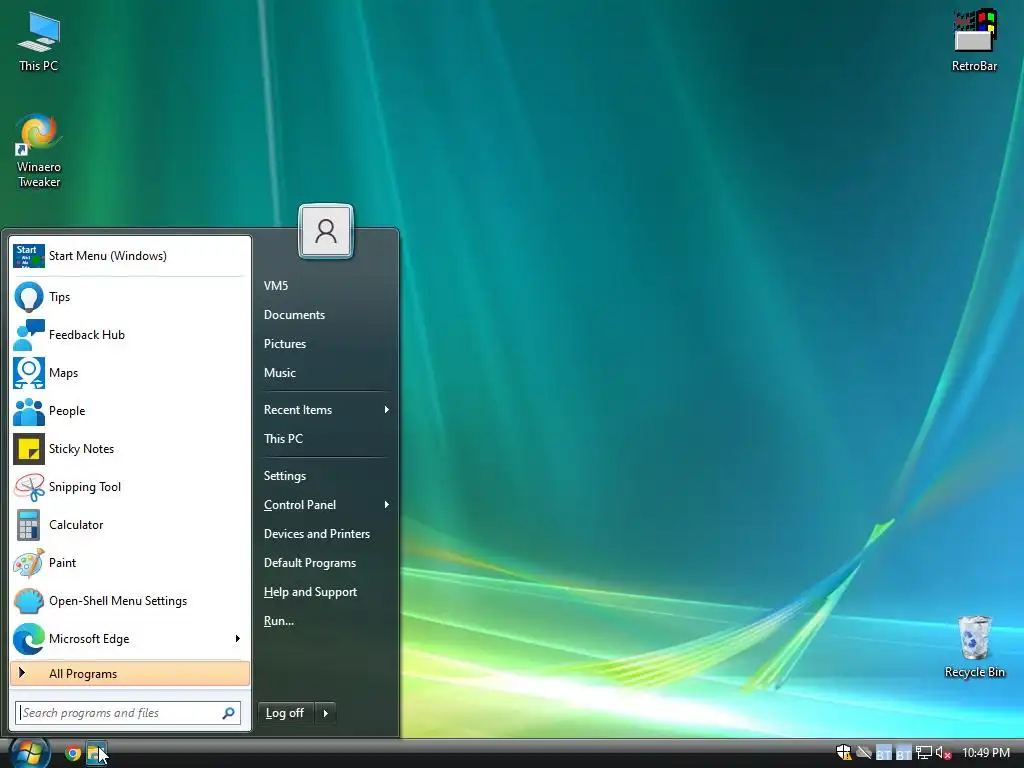Viewport: 1024px width, 768px height.
Task: Launch the Snipping Tool
Action: tap(130, 487)
